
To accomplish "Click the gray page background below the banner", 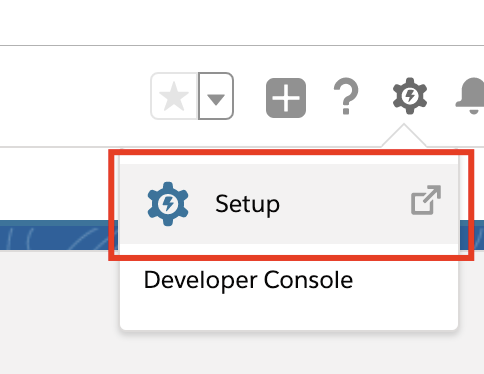I will pos(57,310).
